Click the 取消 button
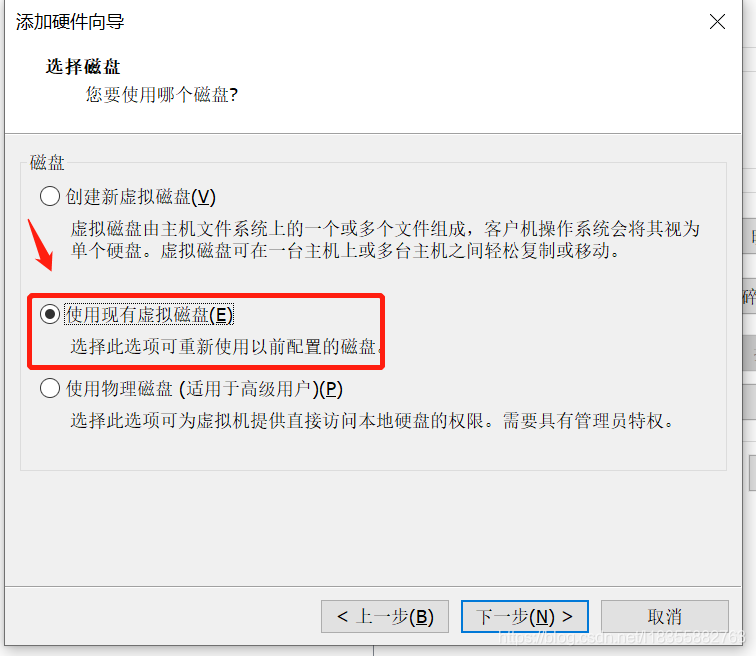Screen dimensions: 756x656 664,616
